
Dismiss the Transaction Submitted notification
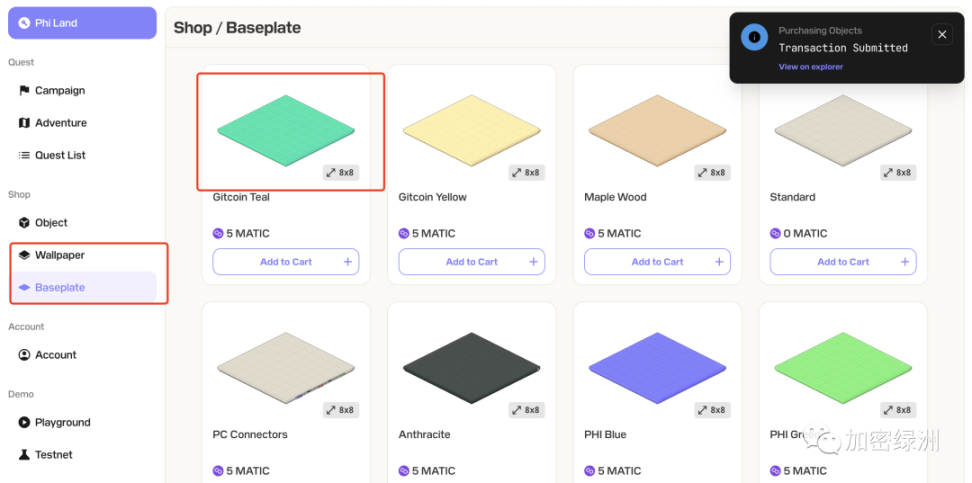click(942, 35)
